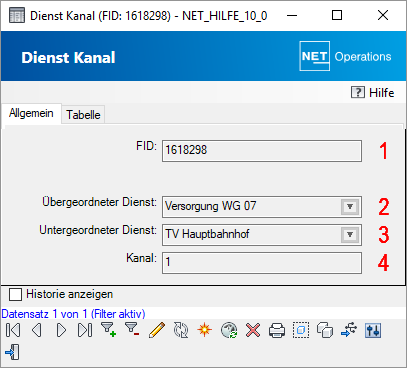Screen dimensions: 407x368
Task: Click into the Kanal input field
Action: click(262, 263)
